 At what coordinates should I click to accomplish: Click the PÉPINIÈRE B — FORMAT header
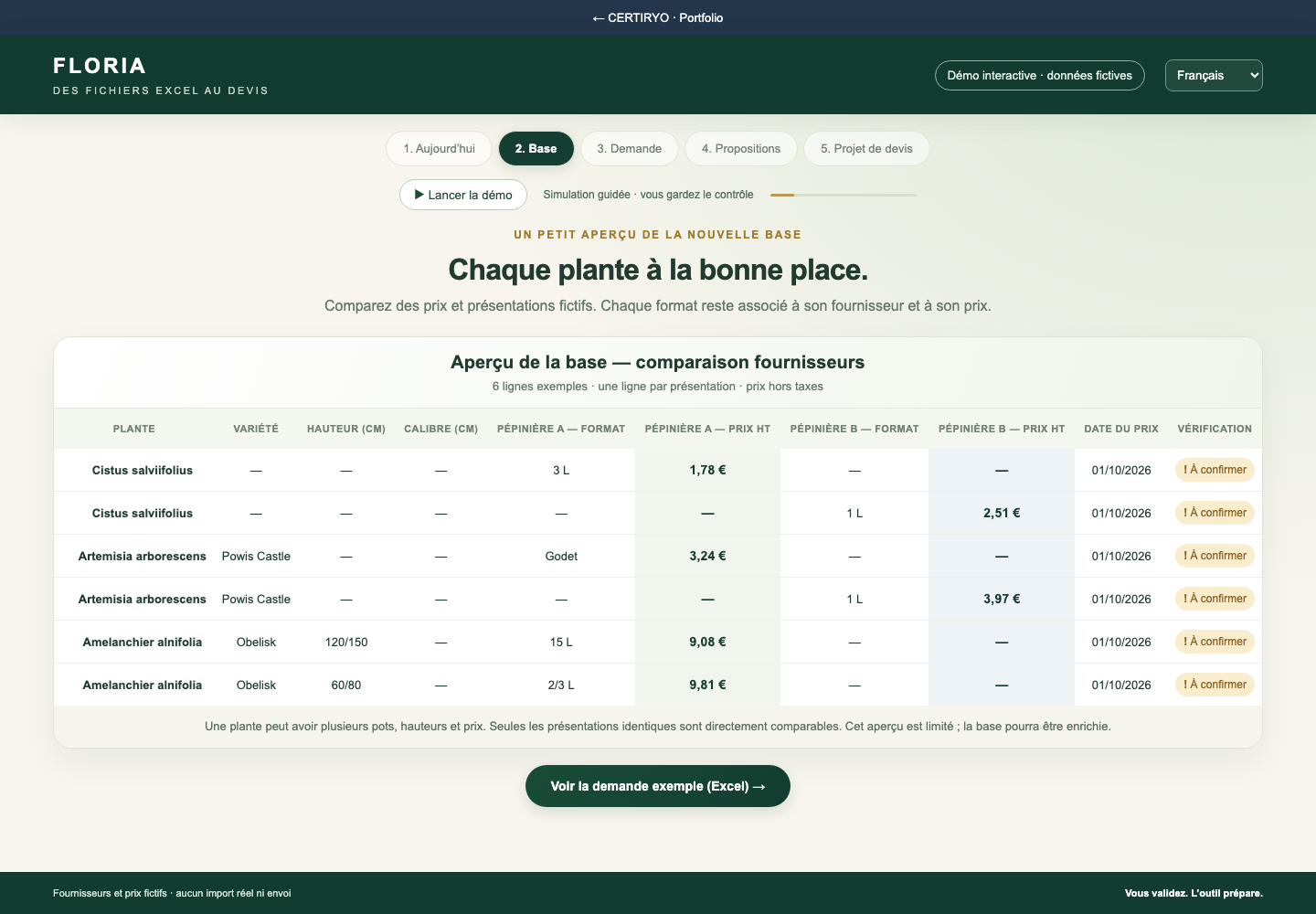point(854,429)
